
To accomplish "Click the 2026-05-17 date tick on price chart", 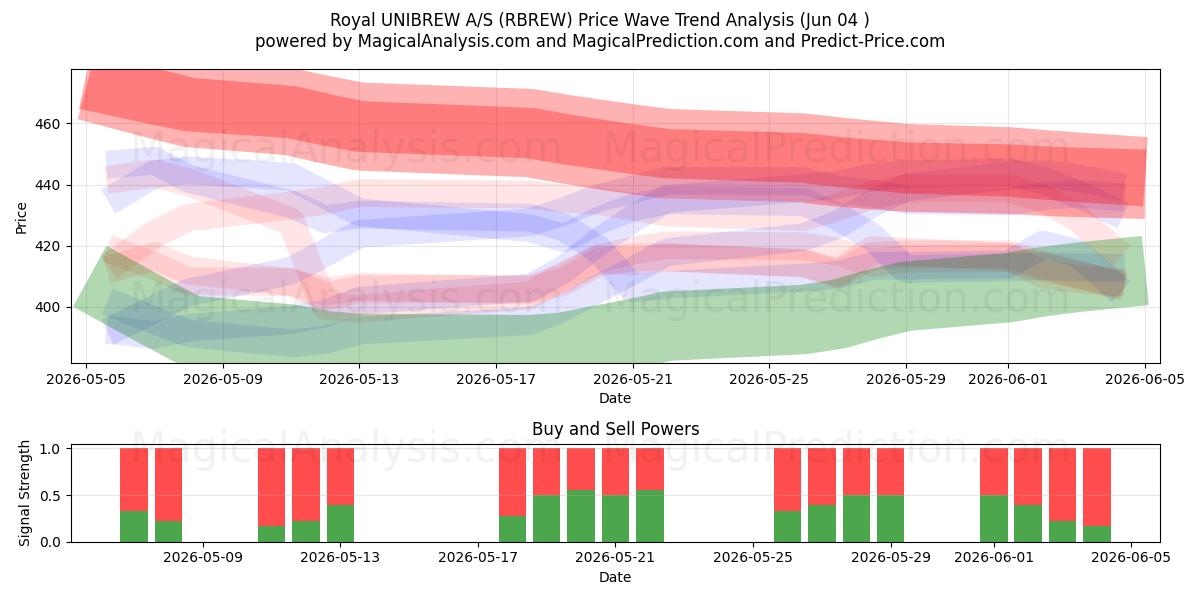I will coord(497,379).
